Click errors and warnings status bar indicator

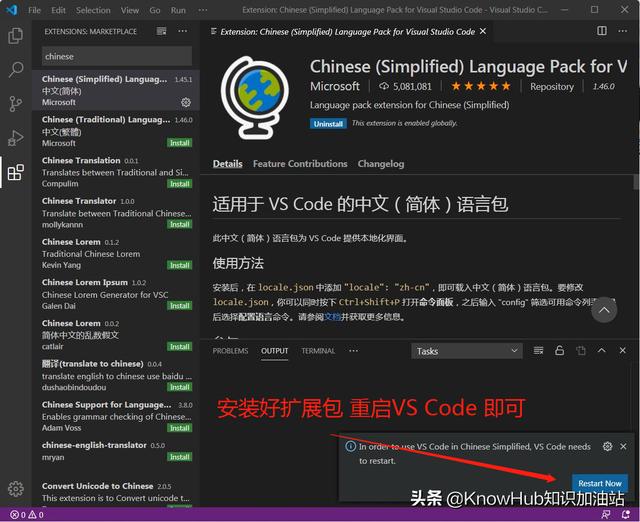pyautogui.click(x=27, y=515)
